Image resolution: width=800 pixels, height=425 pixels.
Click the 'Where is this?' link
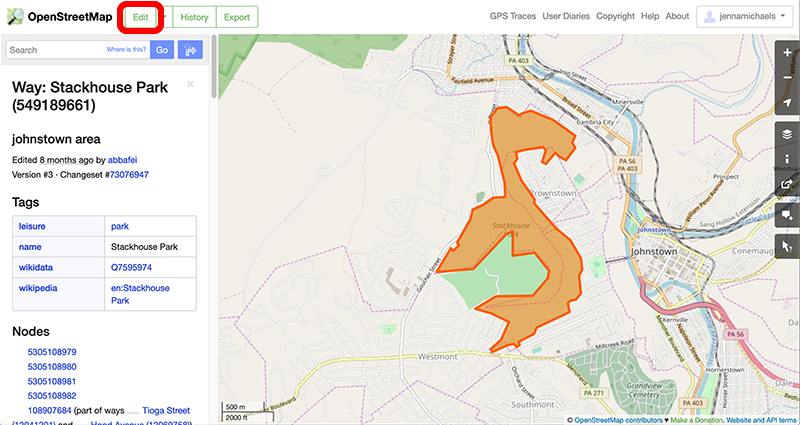[x=126, y=49]
